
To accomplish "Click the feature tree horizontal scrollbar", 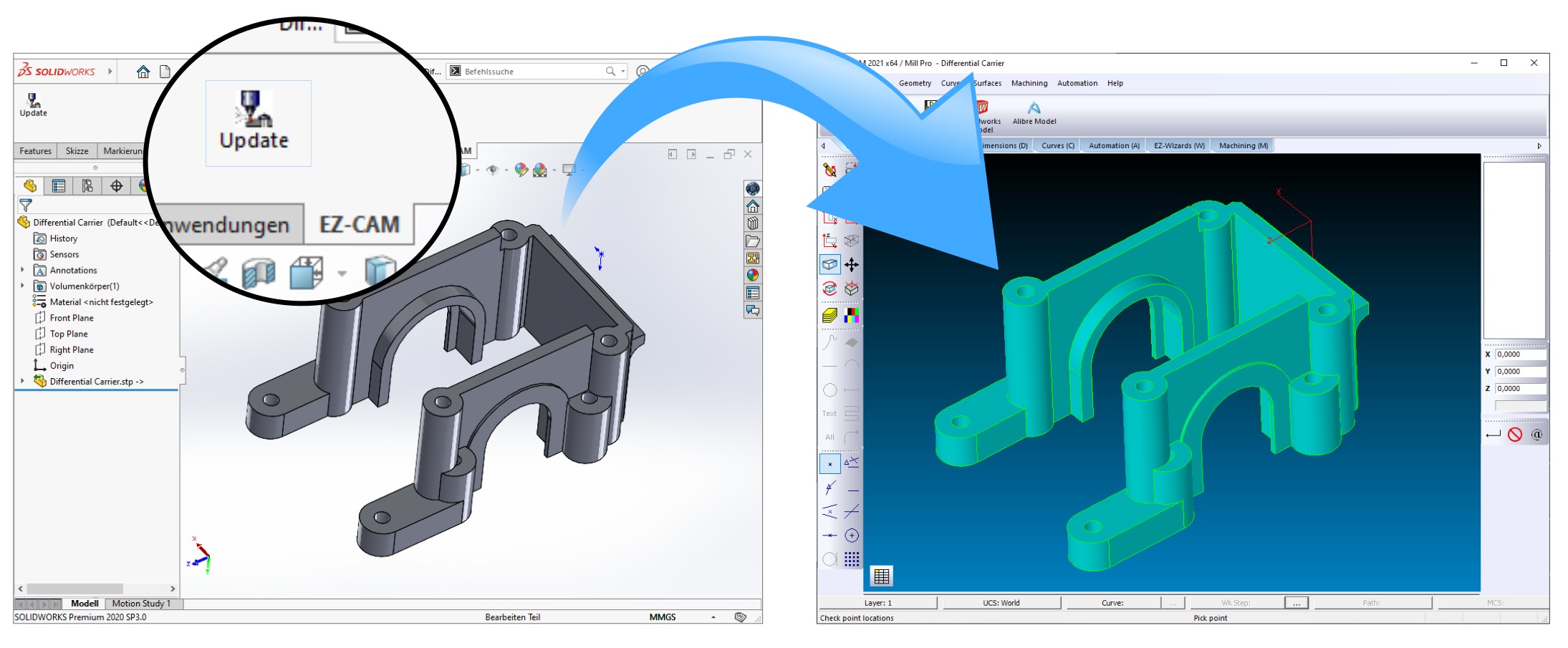I will (x=75, y=589).
